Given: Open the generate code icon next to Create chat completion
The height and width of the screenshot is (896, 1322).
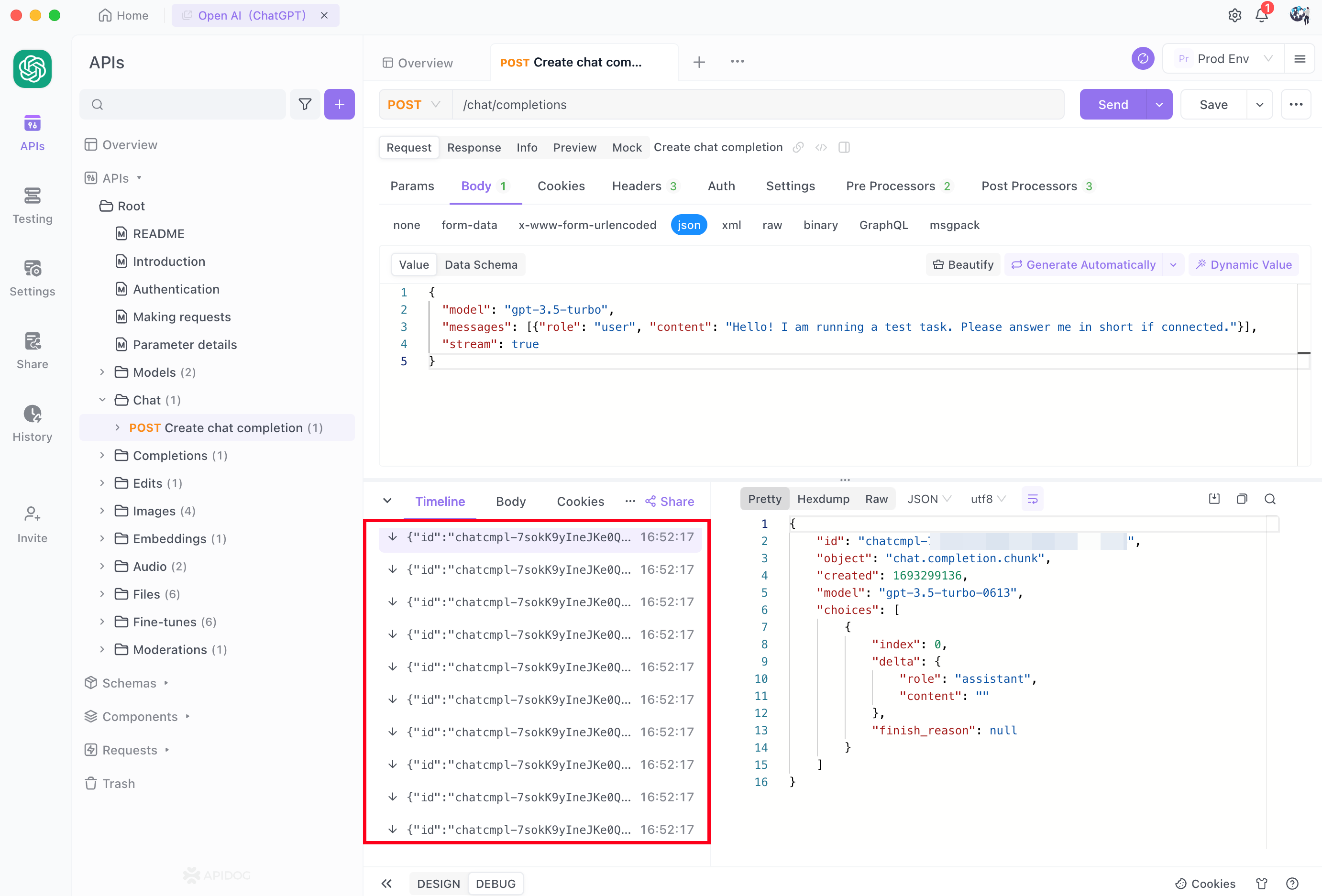Looking at the screenshot, I should 821,147.
